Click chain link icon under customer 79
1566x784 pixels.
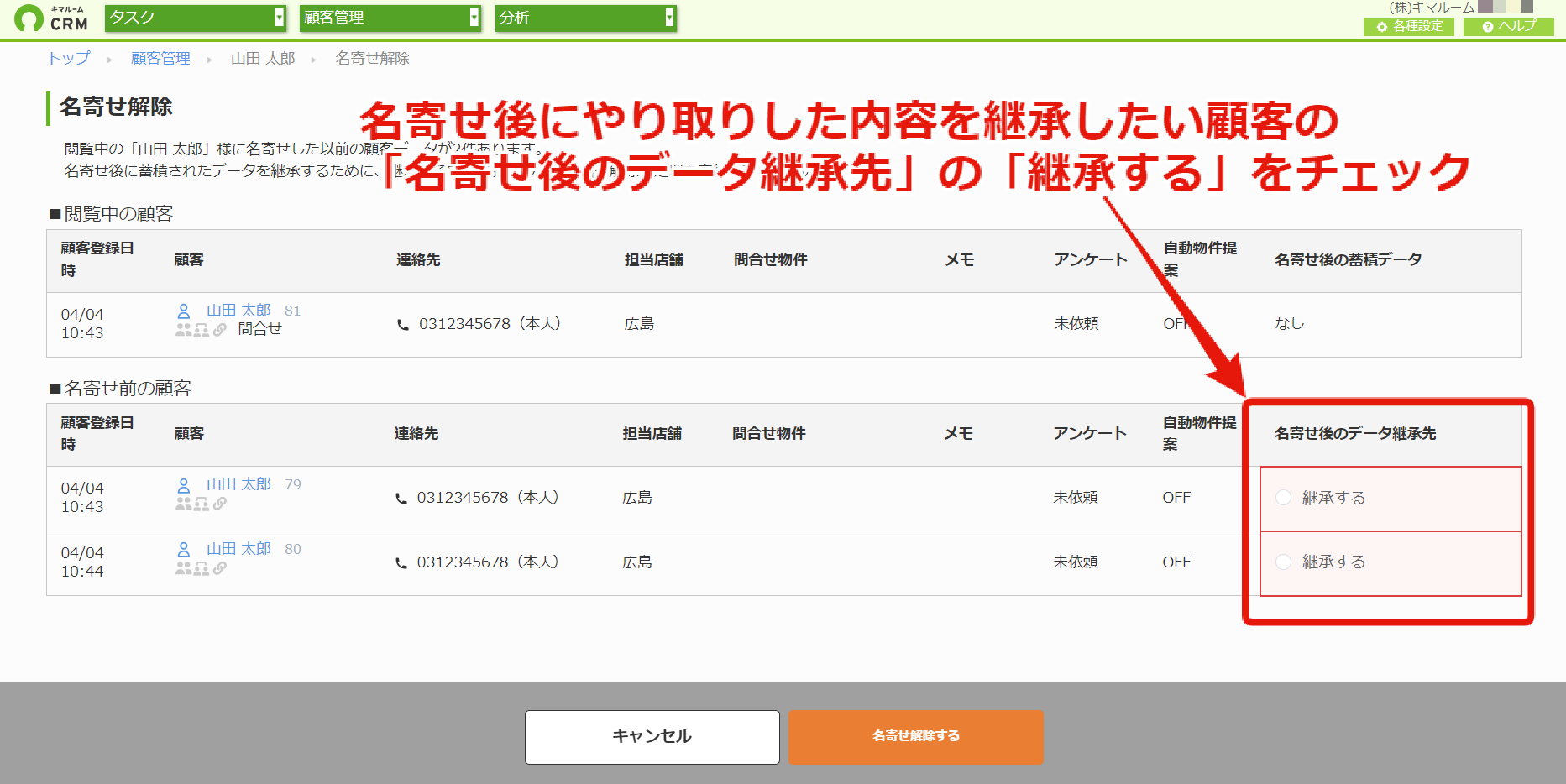coord(219,504)
